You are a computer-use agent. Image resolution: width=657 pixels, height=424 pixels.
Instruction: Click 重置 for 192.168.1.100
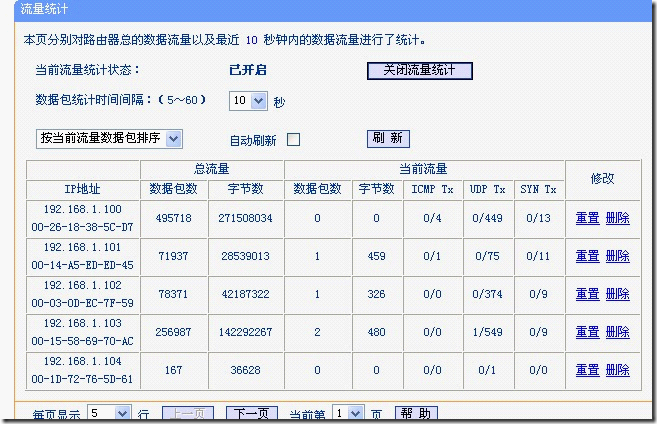coord(587,218)
